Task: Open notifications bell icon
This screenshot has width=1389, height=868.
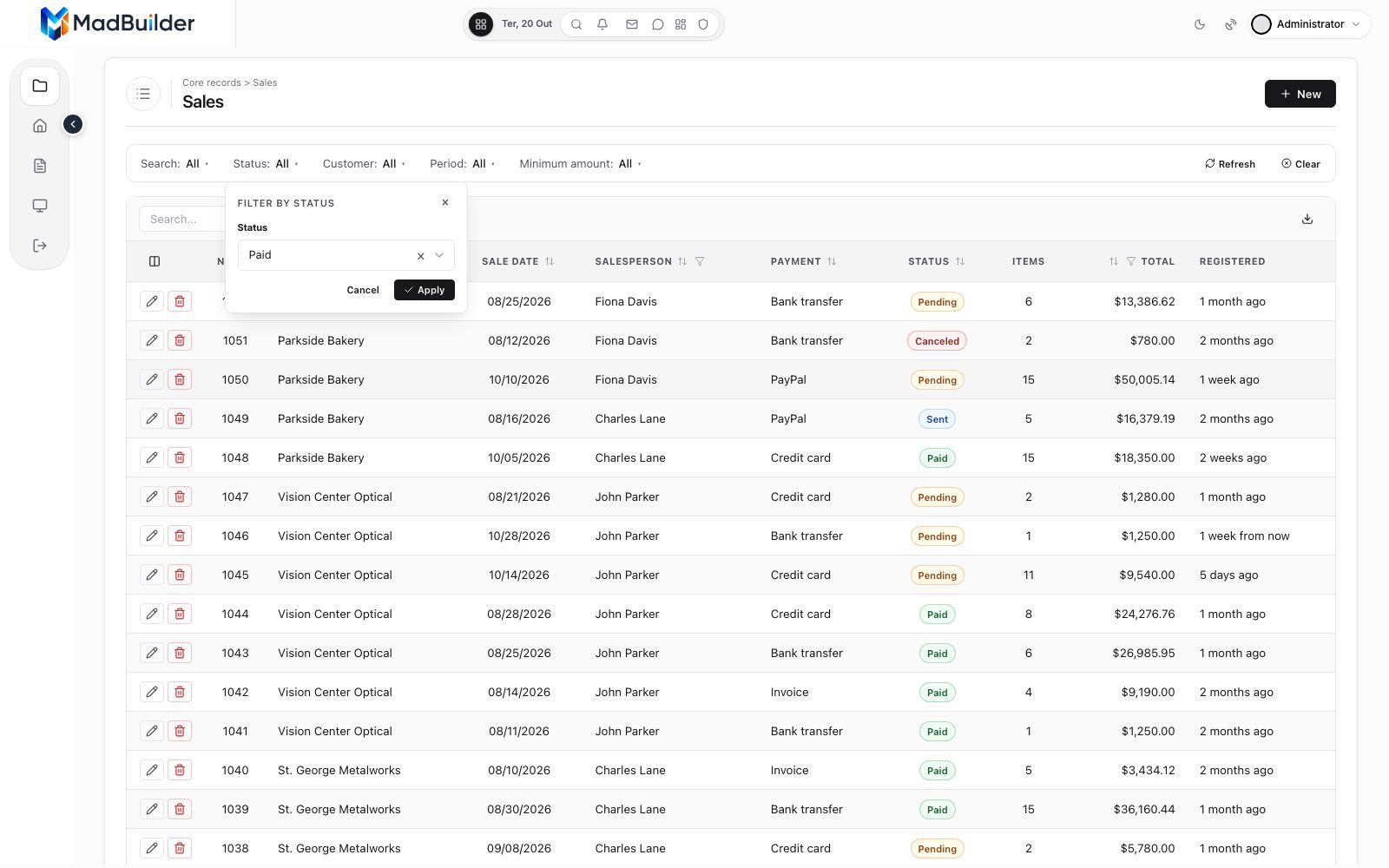Action: tap(602, 24)
